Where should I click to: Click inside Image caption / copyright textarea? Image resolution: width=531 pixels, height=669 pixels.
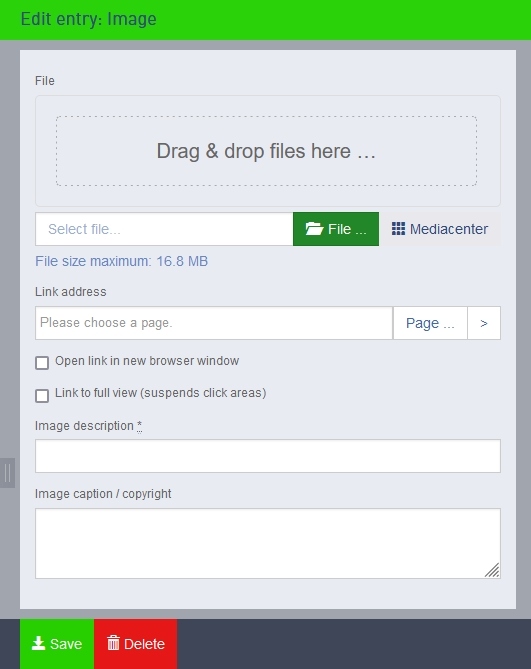pos(268,544)
